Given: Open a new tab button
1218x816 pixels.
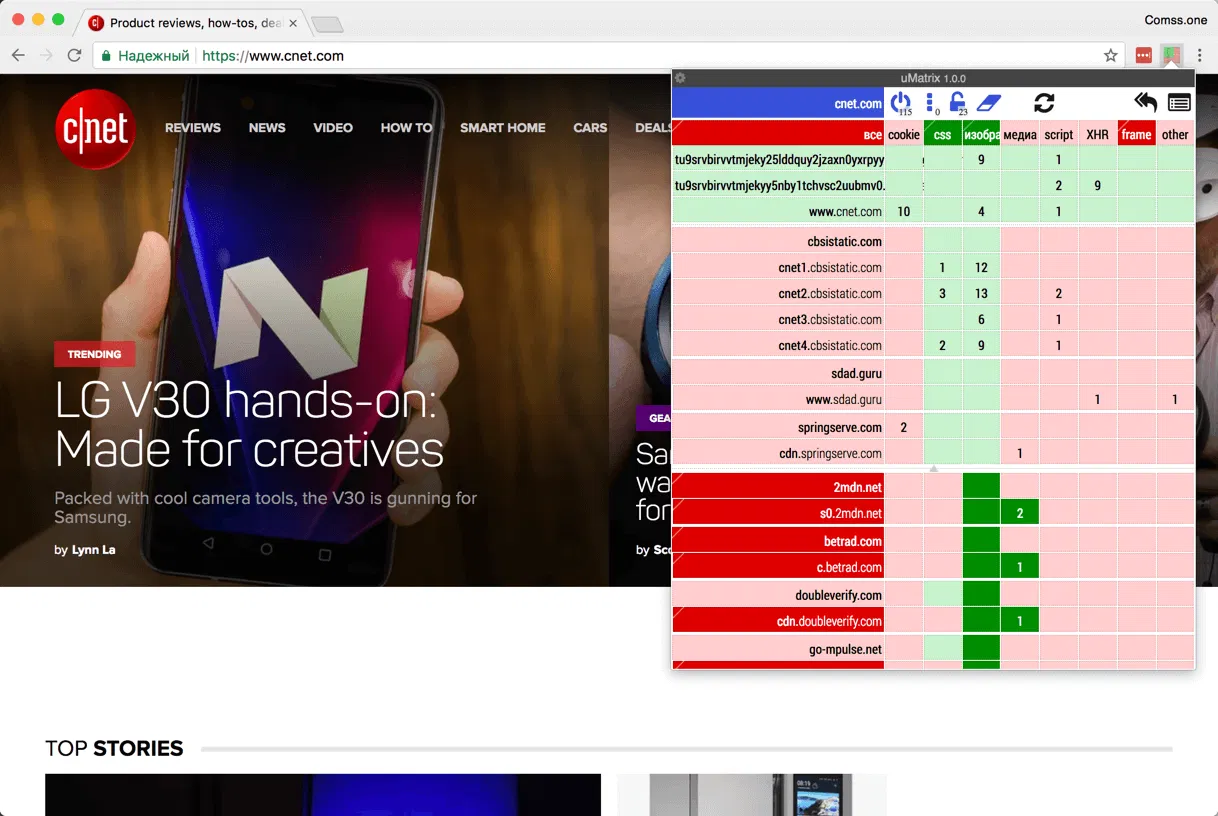Looking at the screenshot, I should pos(326,23).
